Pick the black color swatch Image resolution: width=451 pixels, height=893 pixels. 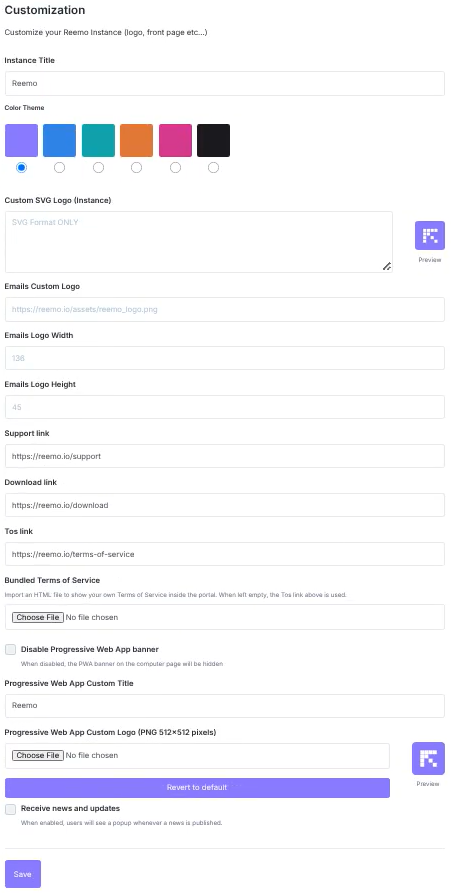click(214, 140)
